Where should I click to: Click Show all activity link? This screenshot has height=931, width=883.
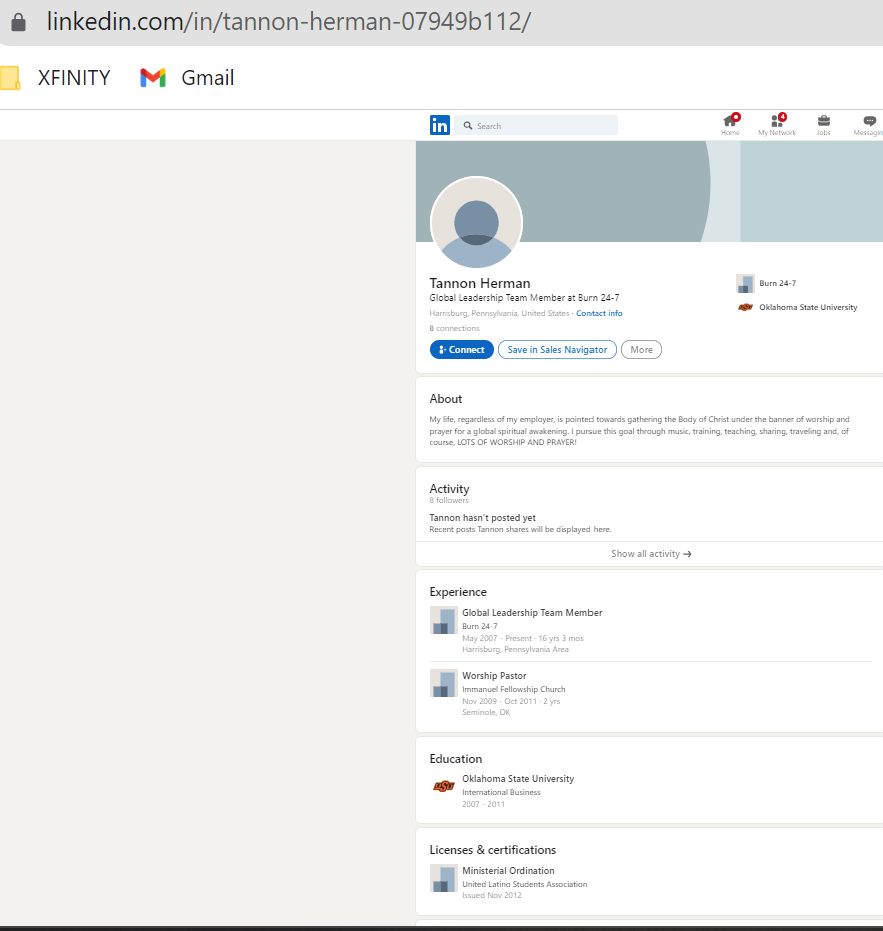(x=651, y=553)
